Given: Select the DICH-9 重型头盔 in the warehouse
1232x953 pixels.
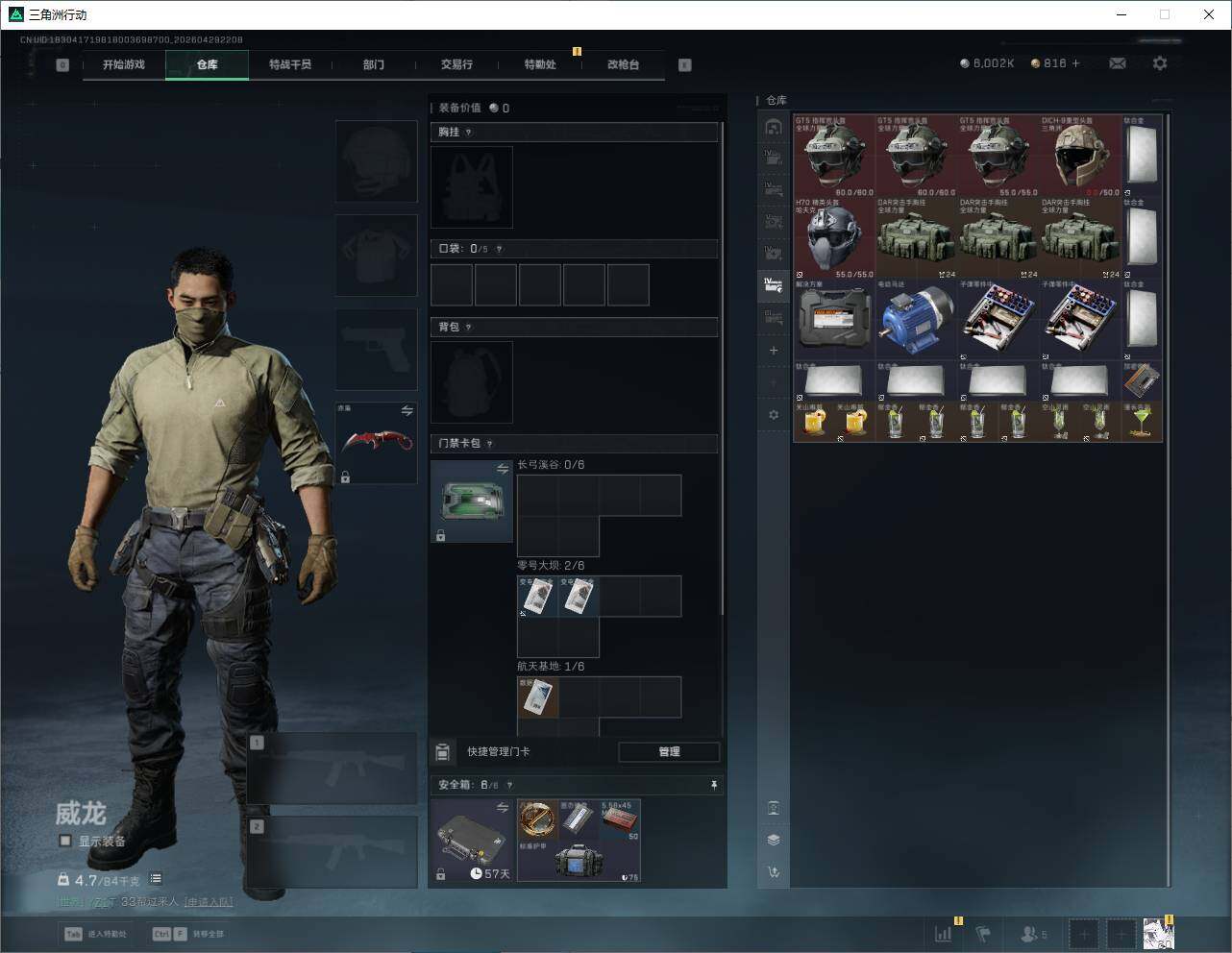Looking at the screenshot, I should (1080, 157).
